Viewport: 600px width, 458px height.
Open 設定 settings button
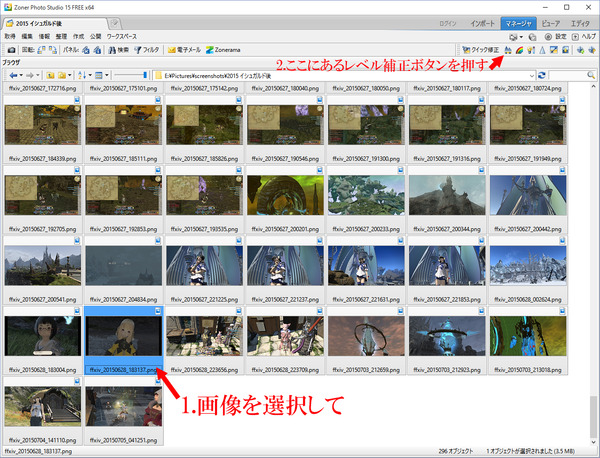pos(556,37)
